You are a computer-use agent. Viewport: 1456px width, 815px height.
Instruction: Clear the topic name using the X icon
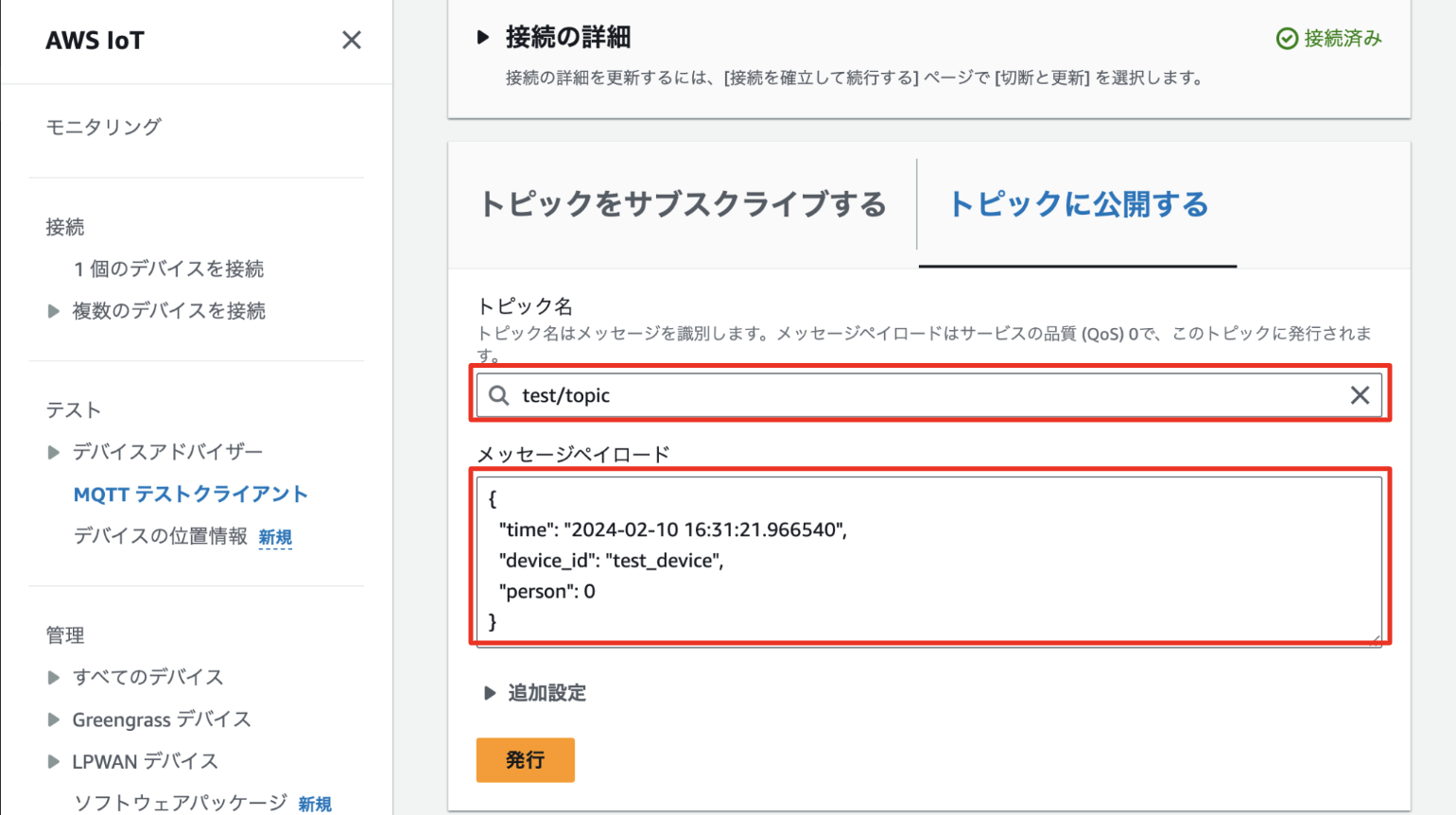pos(1362,395)
